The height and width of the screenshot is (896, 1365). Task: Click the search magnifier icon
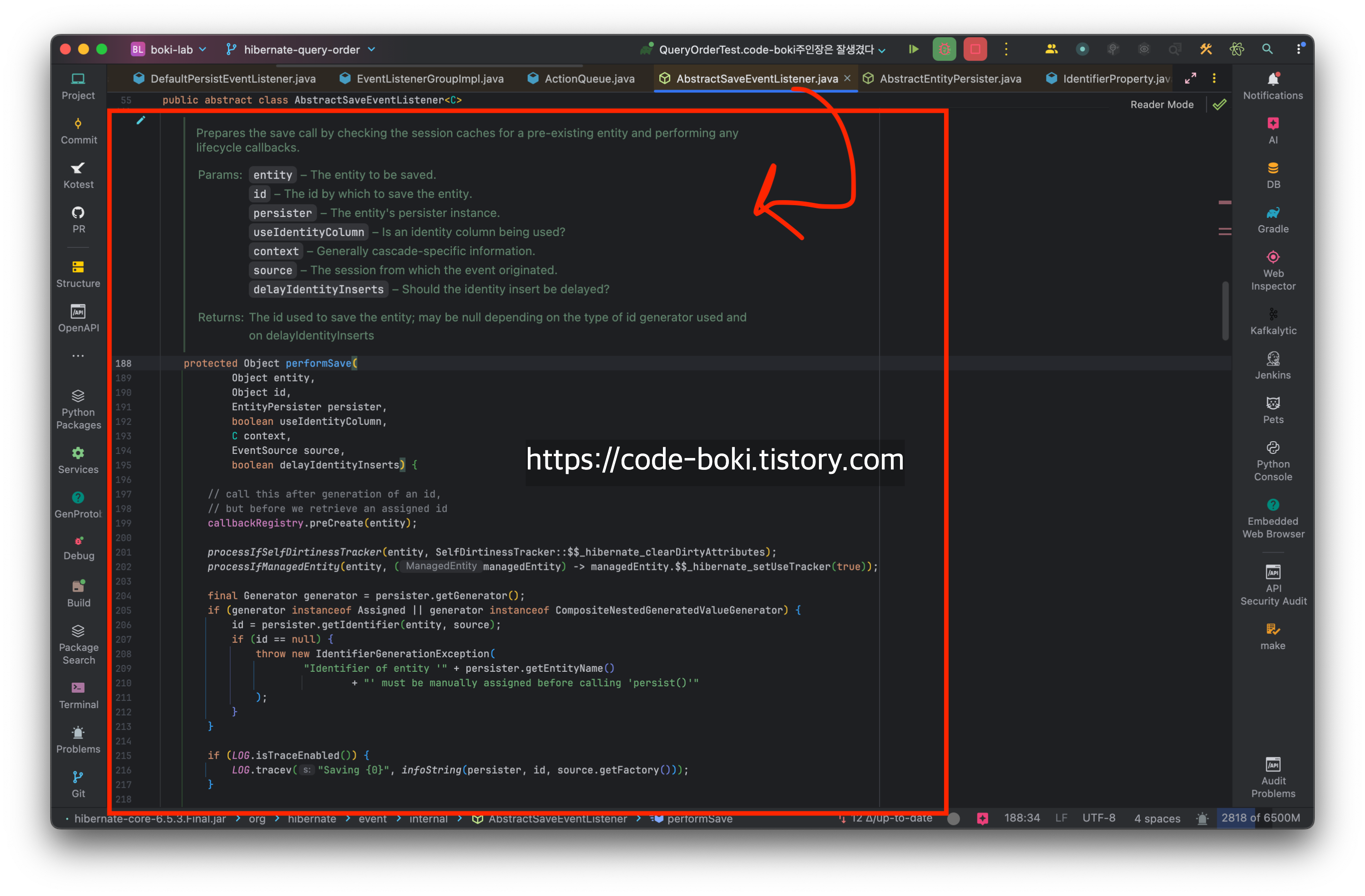(1267, 49)
